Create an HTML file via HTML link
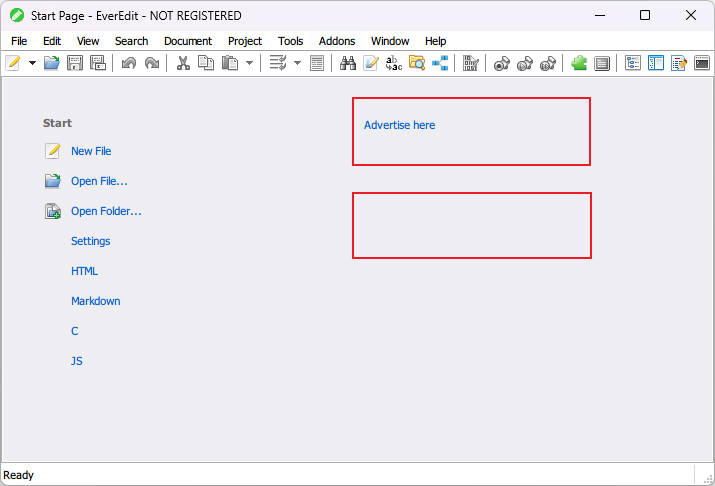 84,271
